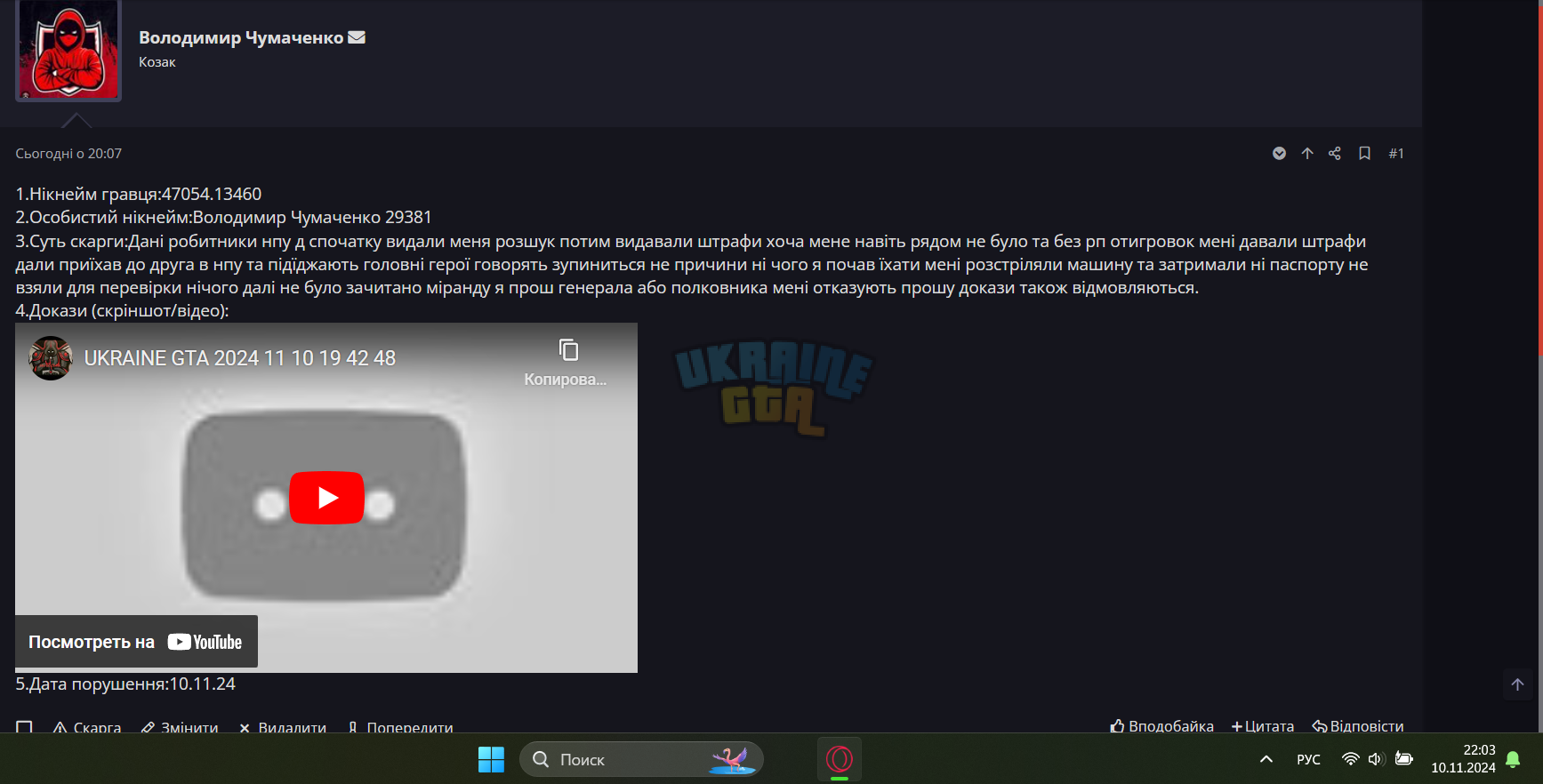1543x784 pixels.
Task: Open Володимир Чумаченко profile name link
Action: point(241,37)
